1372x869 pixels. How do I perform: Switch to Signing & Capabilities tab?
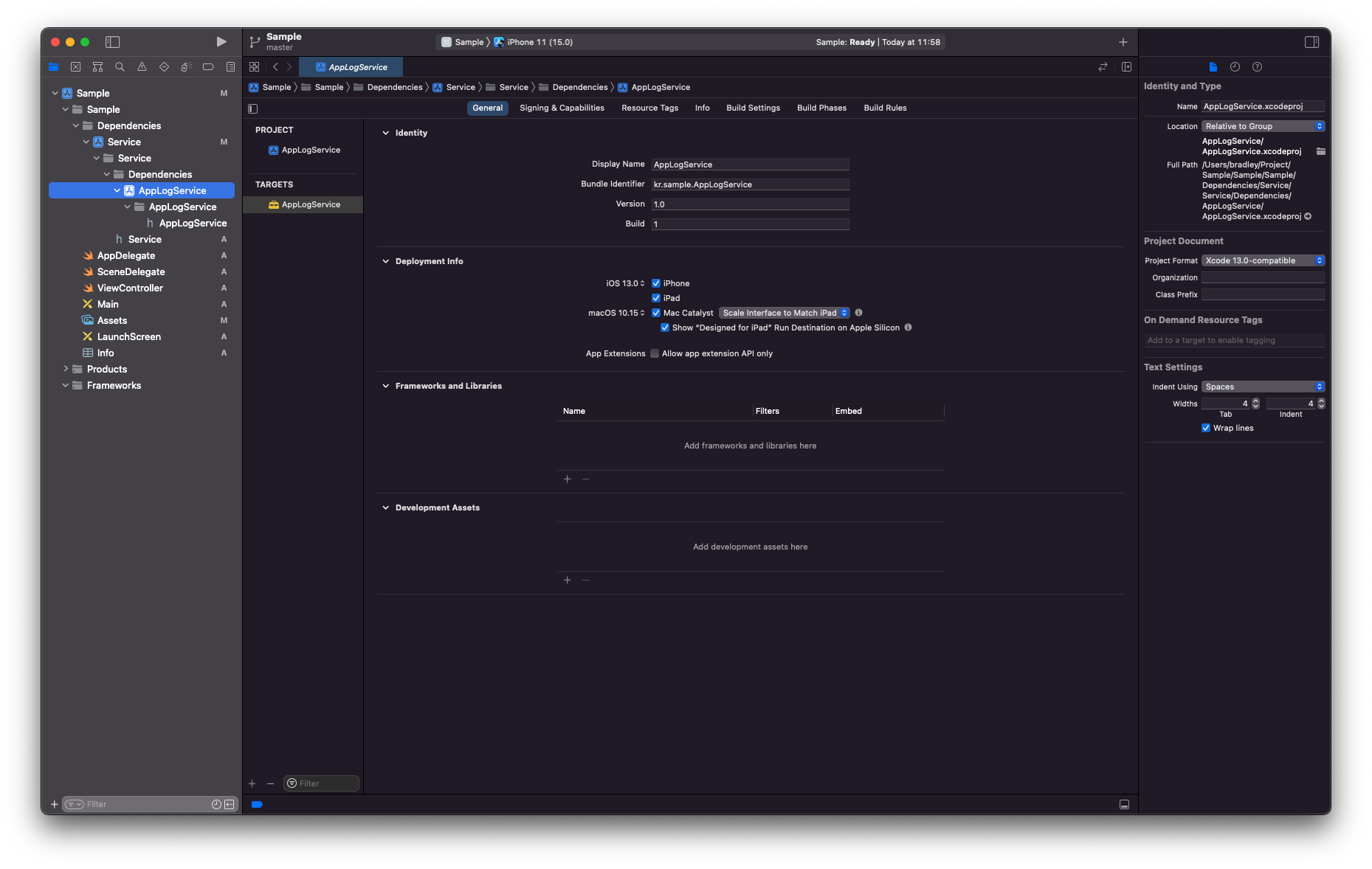click(x=562, y=108)
